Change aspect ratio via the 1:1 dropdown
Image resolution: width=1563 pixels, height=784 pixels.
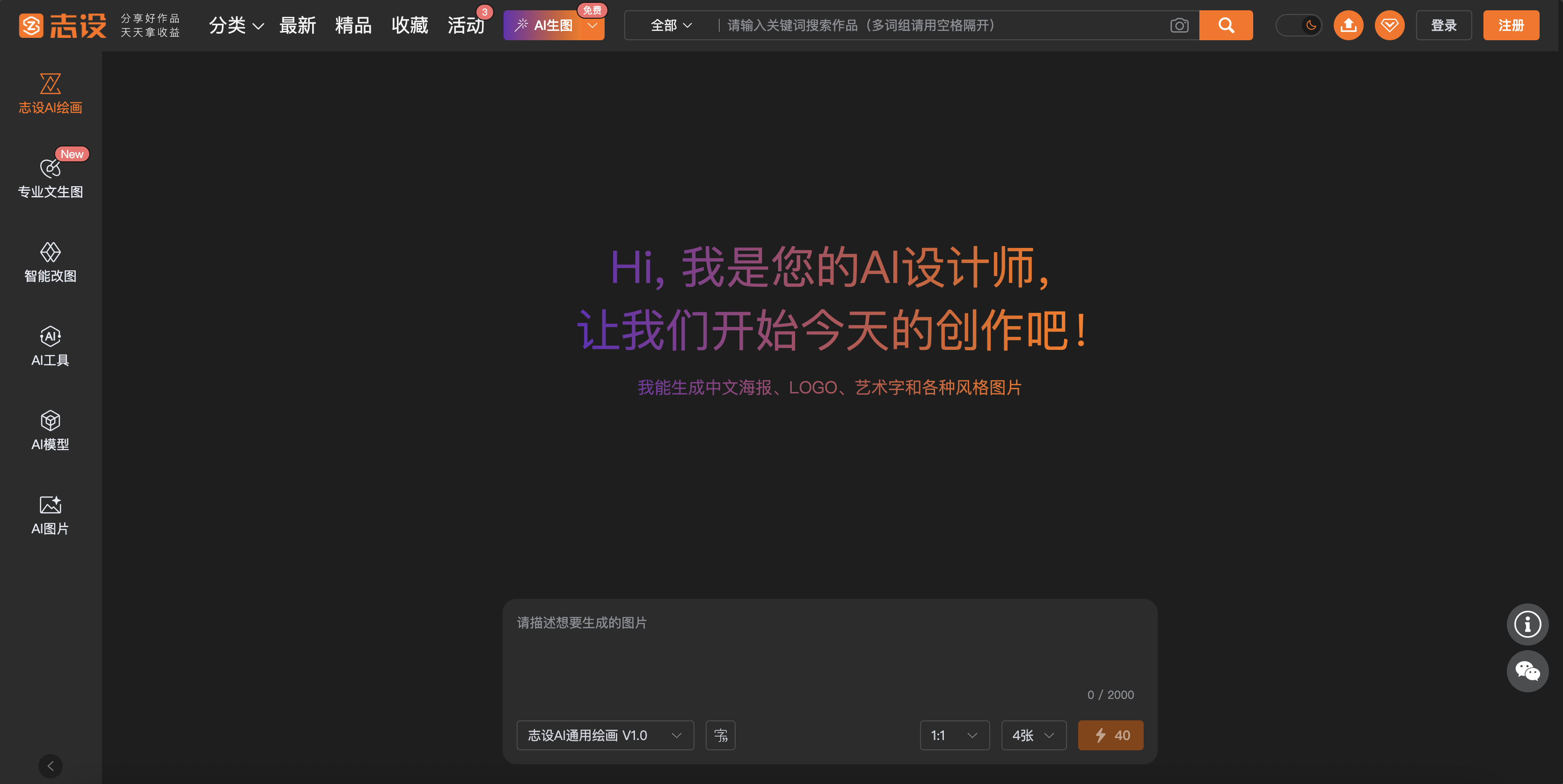pos(955,735)
